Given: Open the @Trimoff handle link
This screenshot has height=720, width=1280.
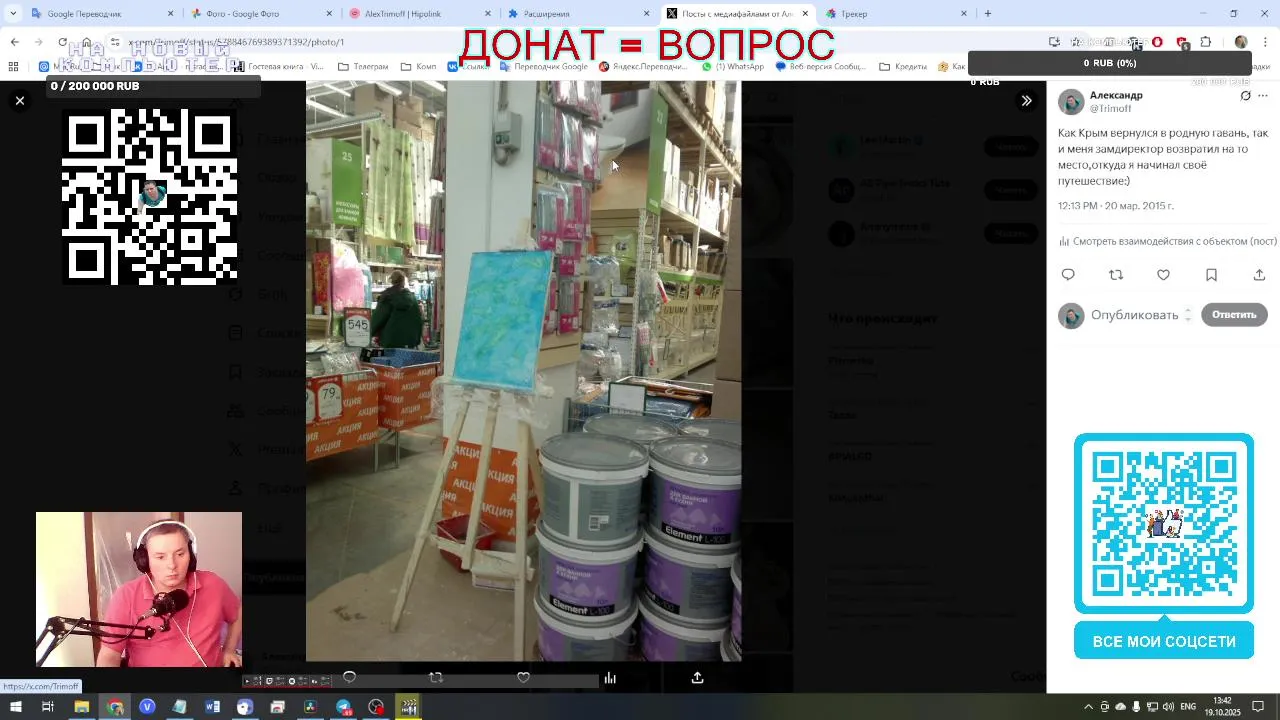Looking at the screenshot, I should (x=1110, y=108).
